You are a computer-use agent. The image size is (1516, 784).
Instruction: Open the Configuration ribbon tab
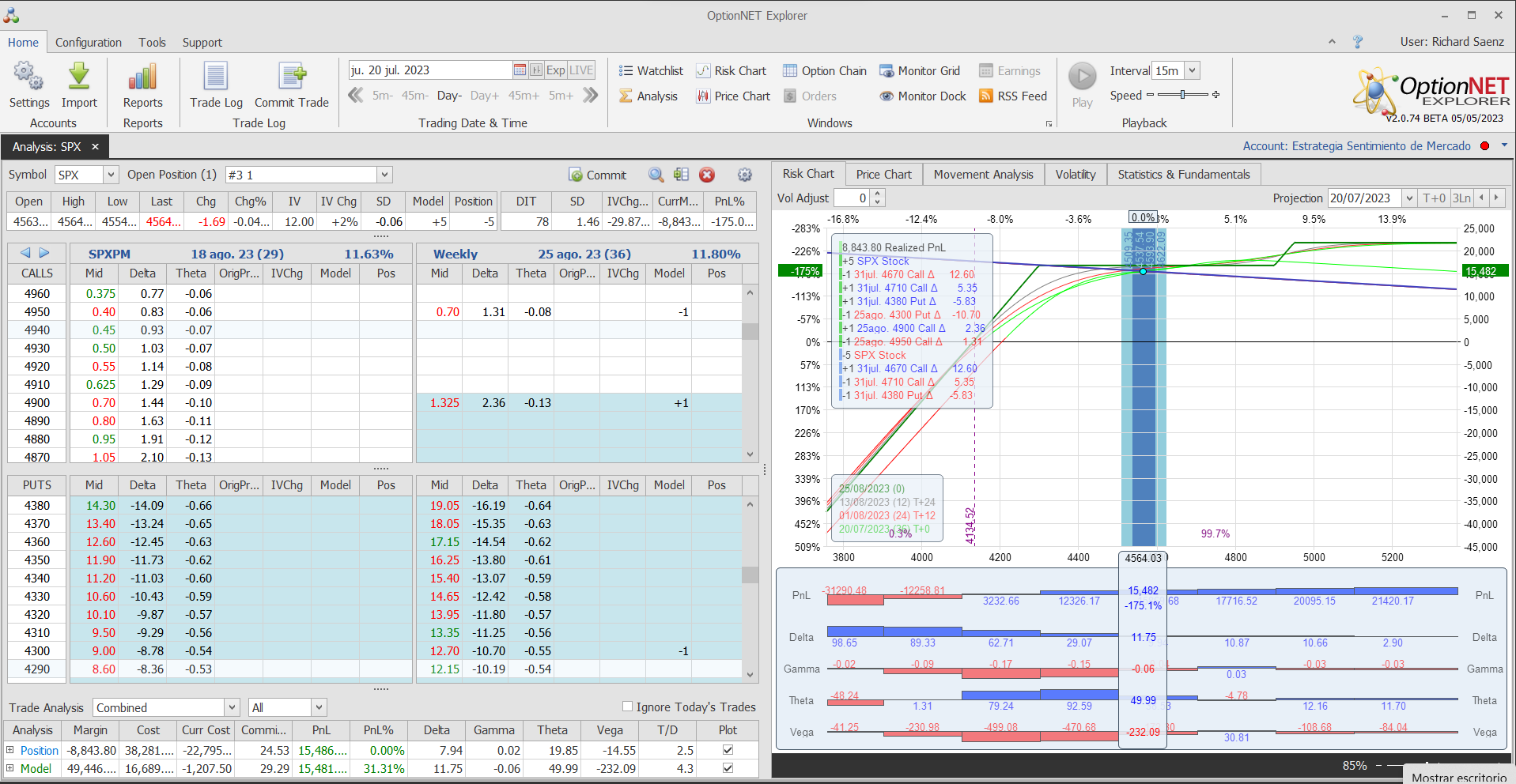(89, 43)
